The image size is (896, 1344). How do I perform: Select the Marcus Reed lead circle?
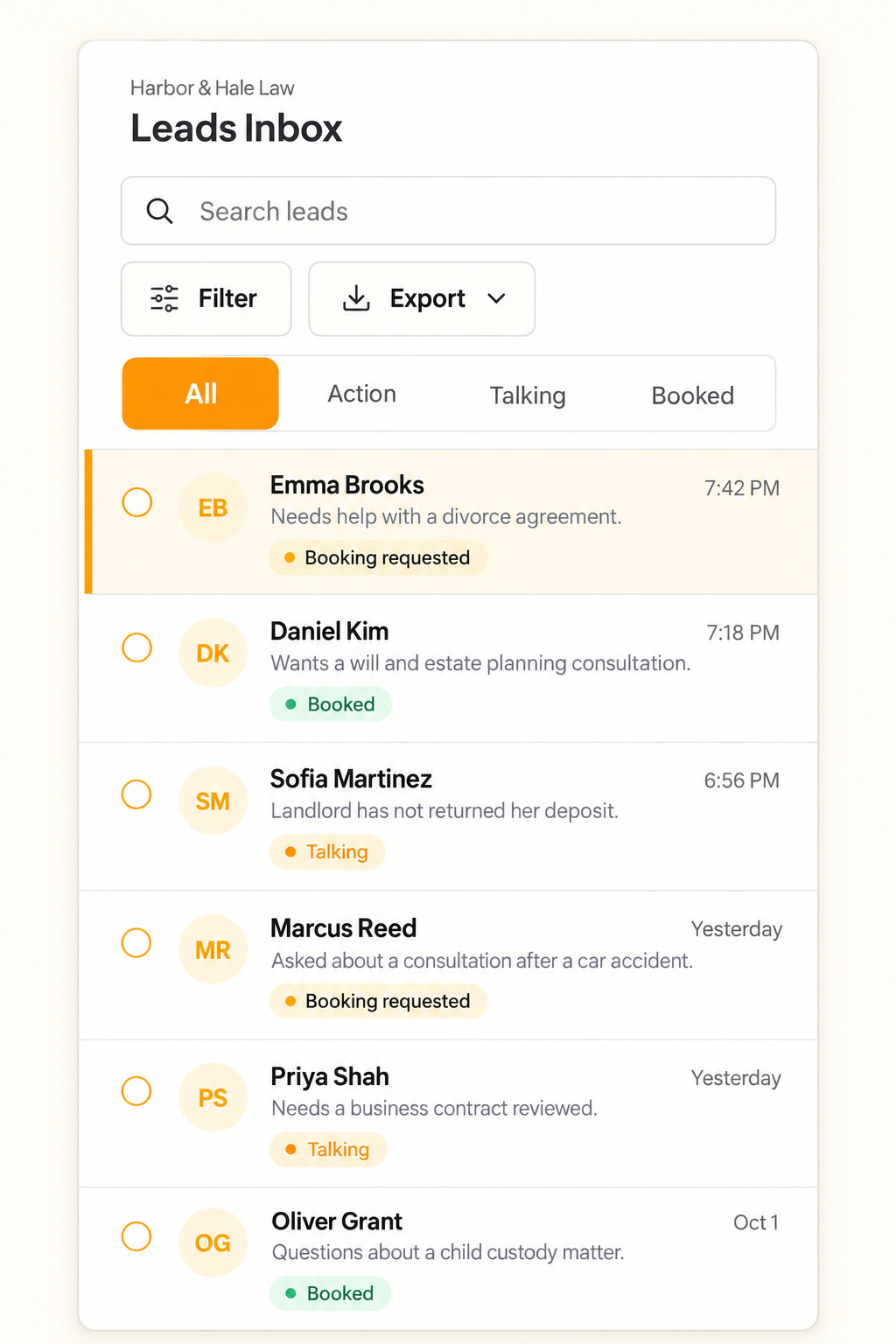pyautogui.click(x=136, y=943)
